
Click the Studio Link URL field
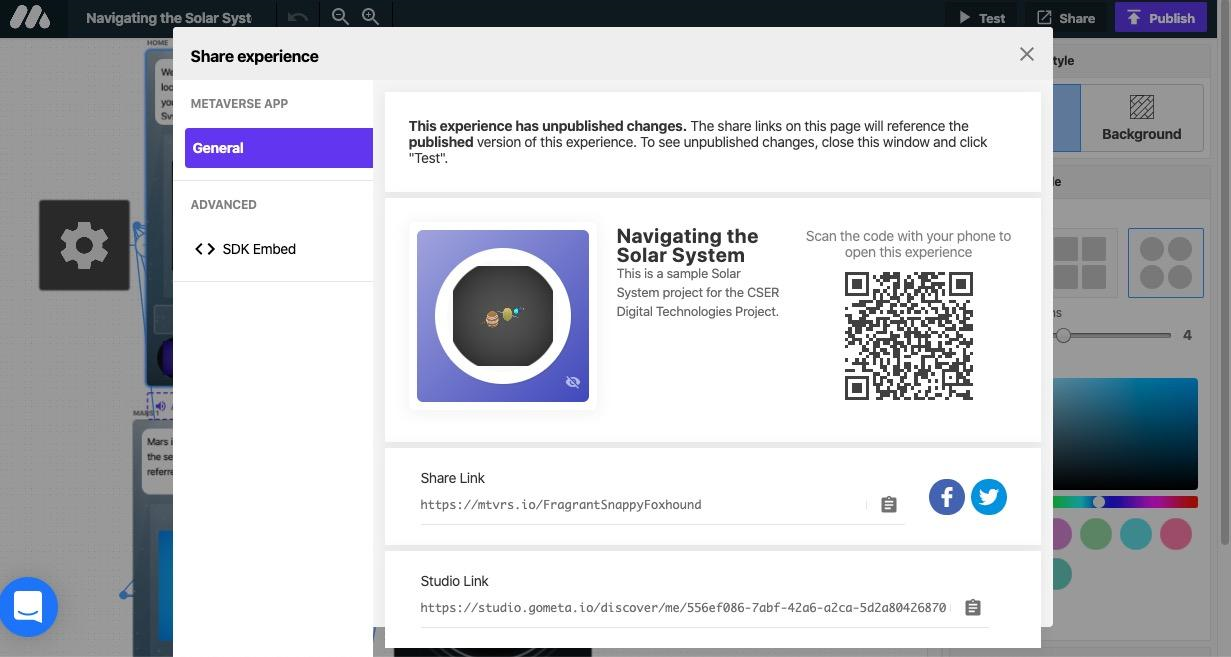click(683, 608)
